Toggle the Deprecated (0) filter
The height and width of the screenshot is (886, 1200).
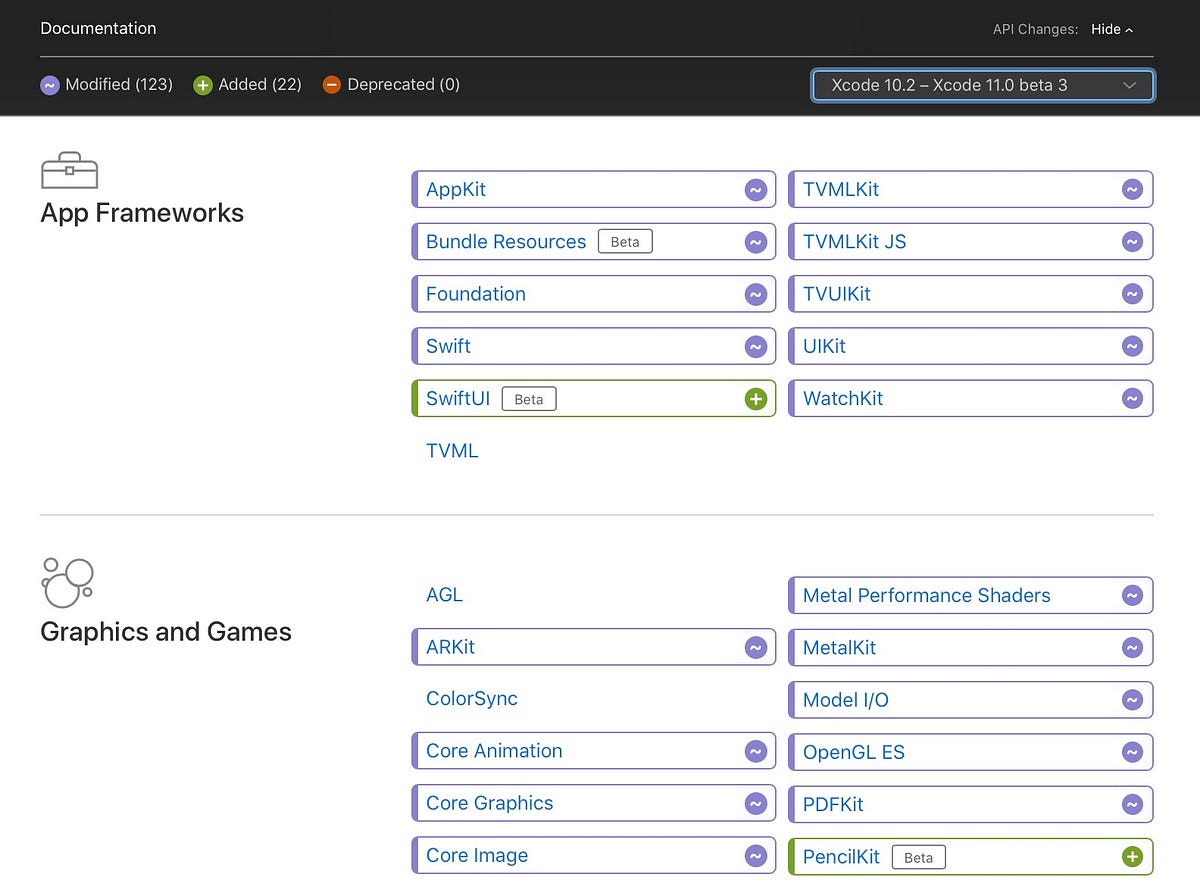pos(391,85)
